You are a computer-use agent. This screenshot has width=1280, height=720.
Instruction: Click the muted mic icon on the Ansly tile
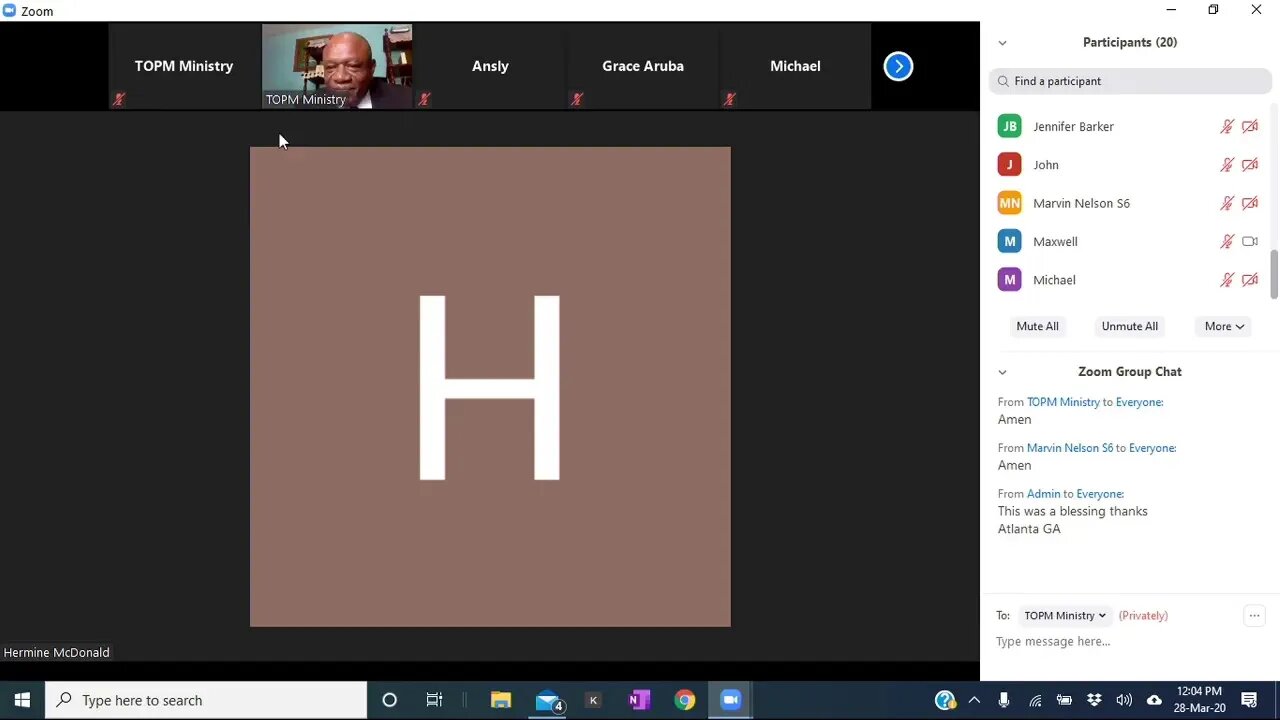425,99
